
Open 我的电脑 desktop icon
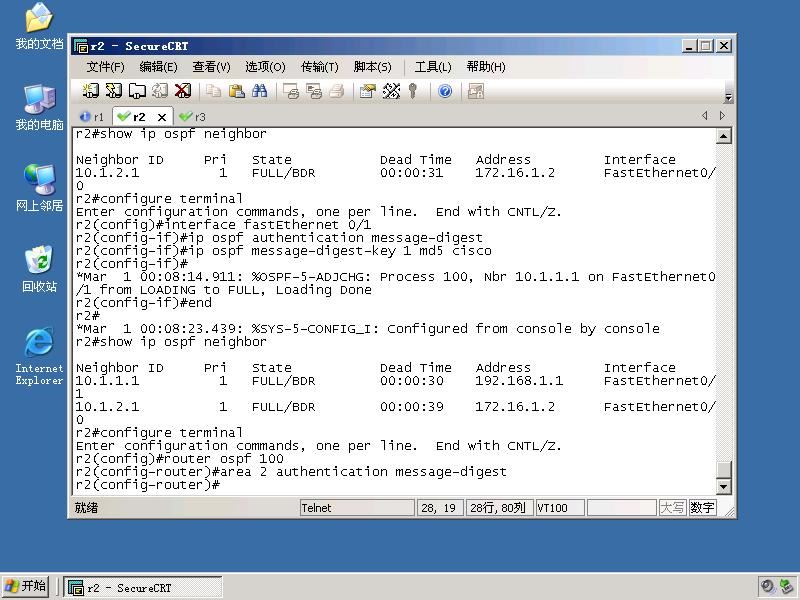click(39, 108)
